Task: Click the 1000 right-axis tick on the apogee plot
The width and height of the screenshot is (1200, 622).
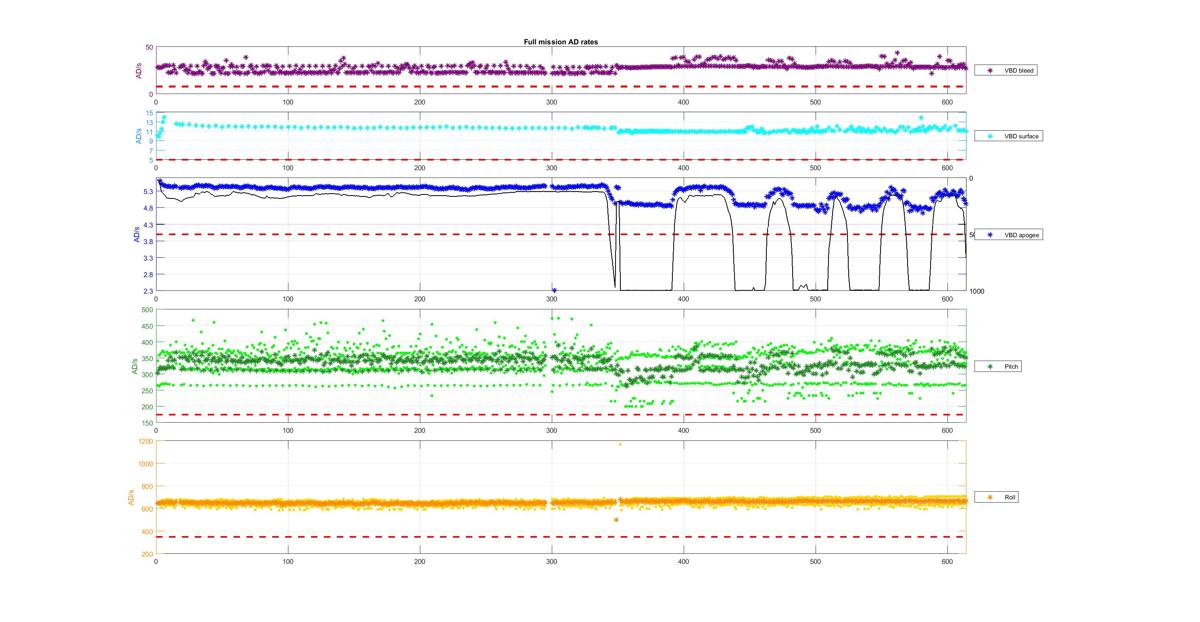Action: [x=977, y=291]
